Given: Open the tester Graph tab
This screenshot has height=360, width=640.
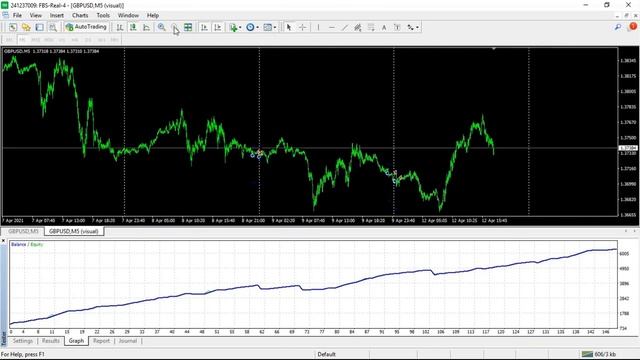Looking at the screenshot, I should 76,341.
